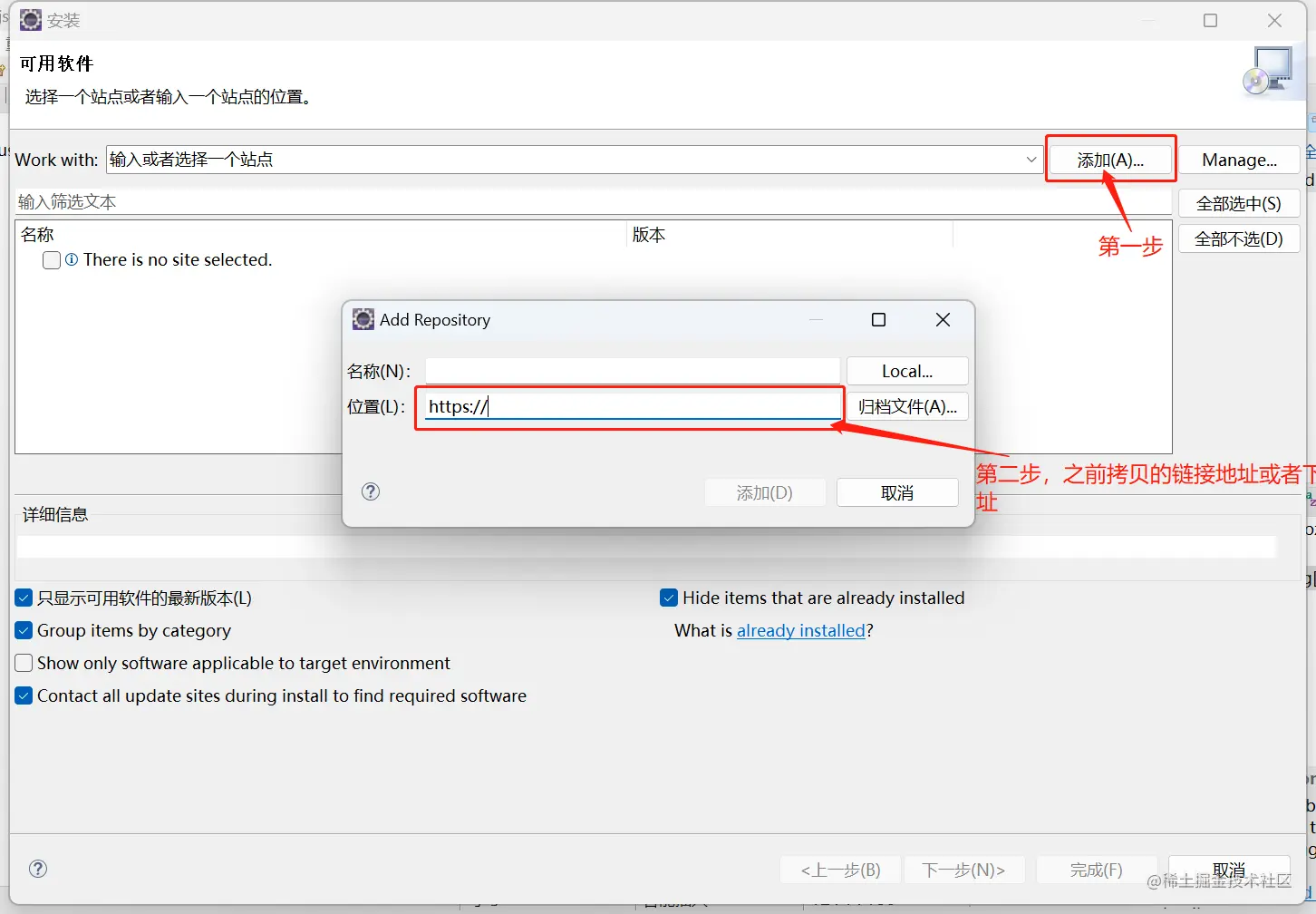Expand the Work with site dropdown

click(1031, 160)
